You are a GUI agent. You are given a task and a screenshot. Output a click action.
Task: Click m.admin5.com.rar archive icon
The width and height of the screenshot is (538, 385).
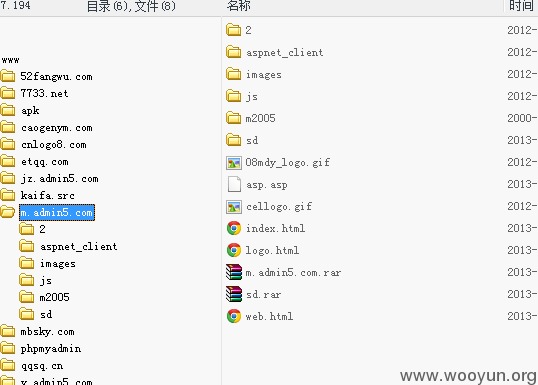coord(234,272)
